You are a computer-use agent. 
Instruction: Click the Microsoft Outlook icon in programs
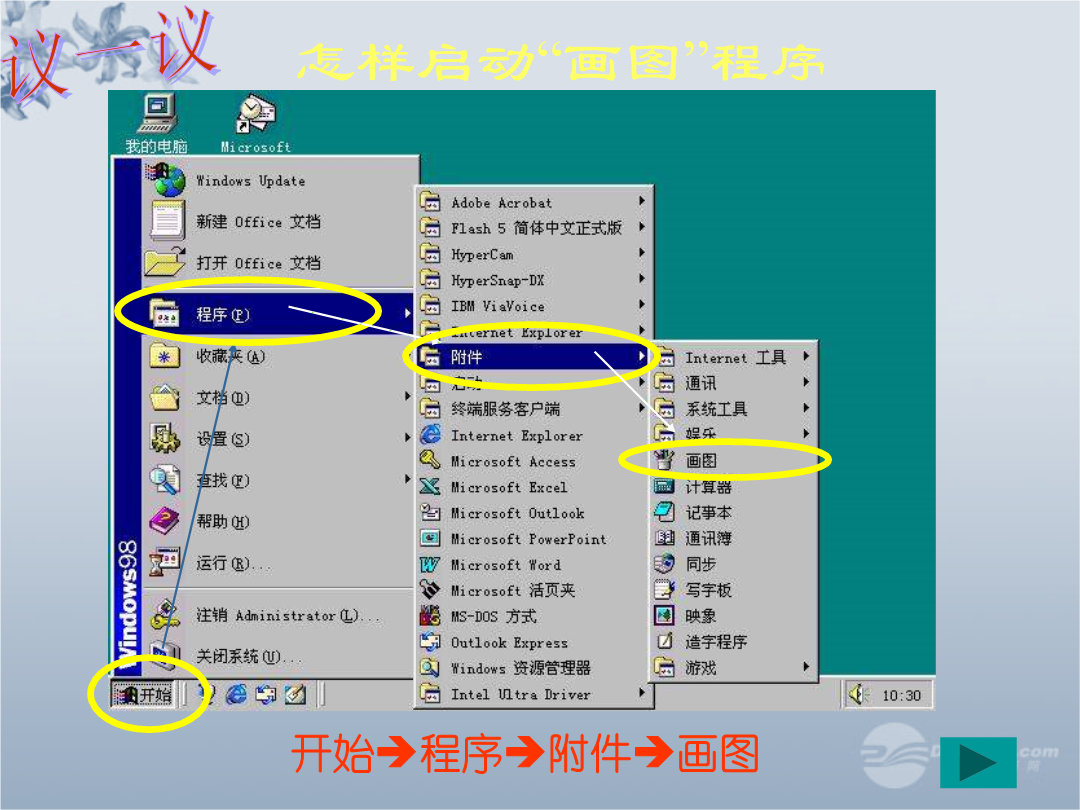430,512
